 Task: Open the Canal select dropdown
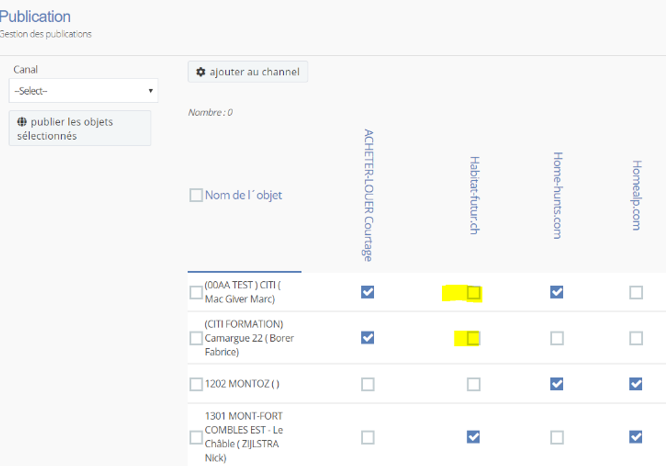point(84,91)
